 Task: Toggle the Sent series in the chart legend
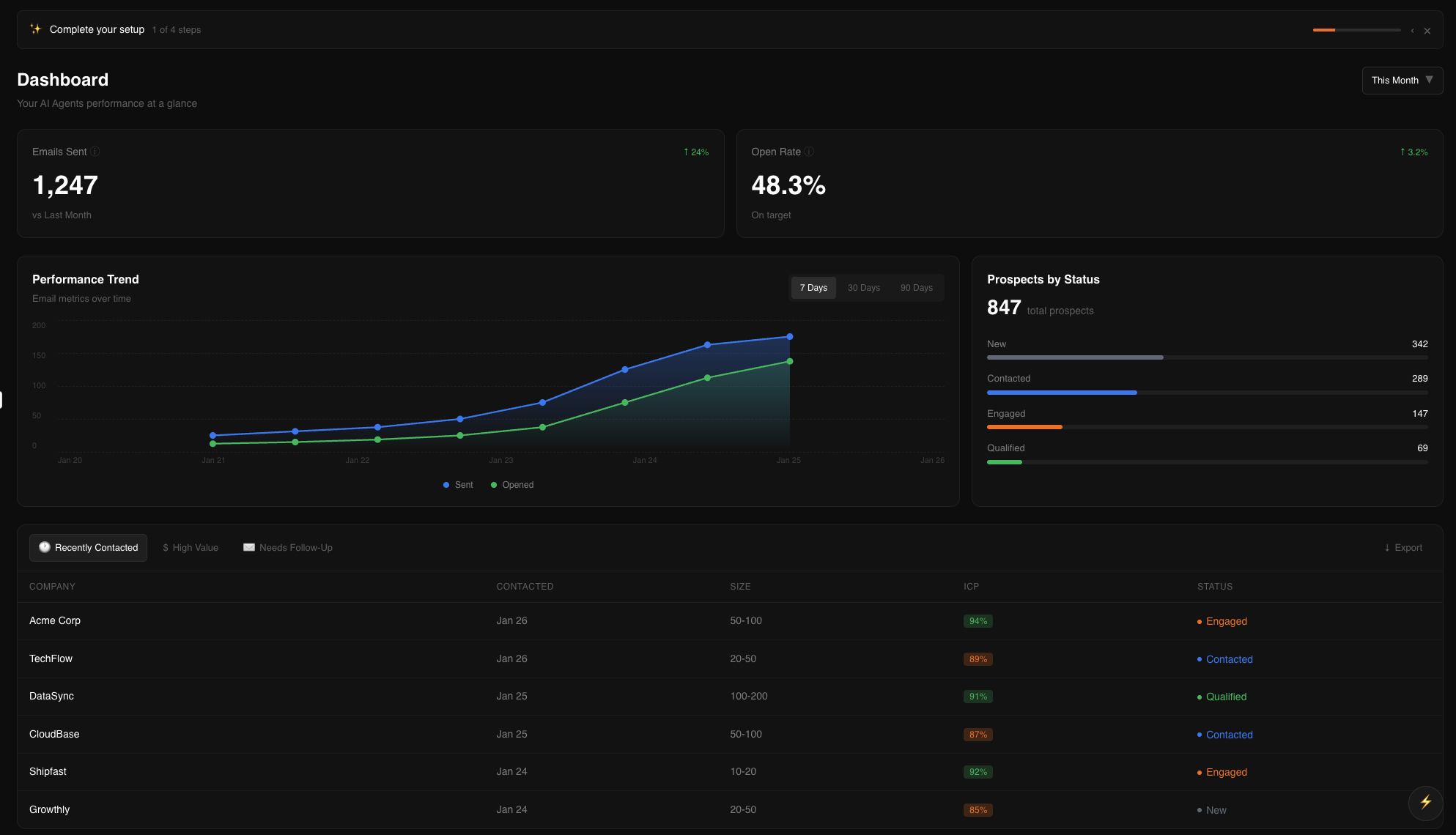coord(457,484)
